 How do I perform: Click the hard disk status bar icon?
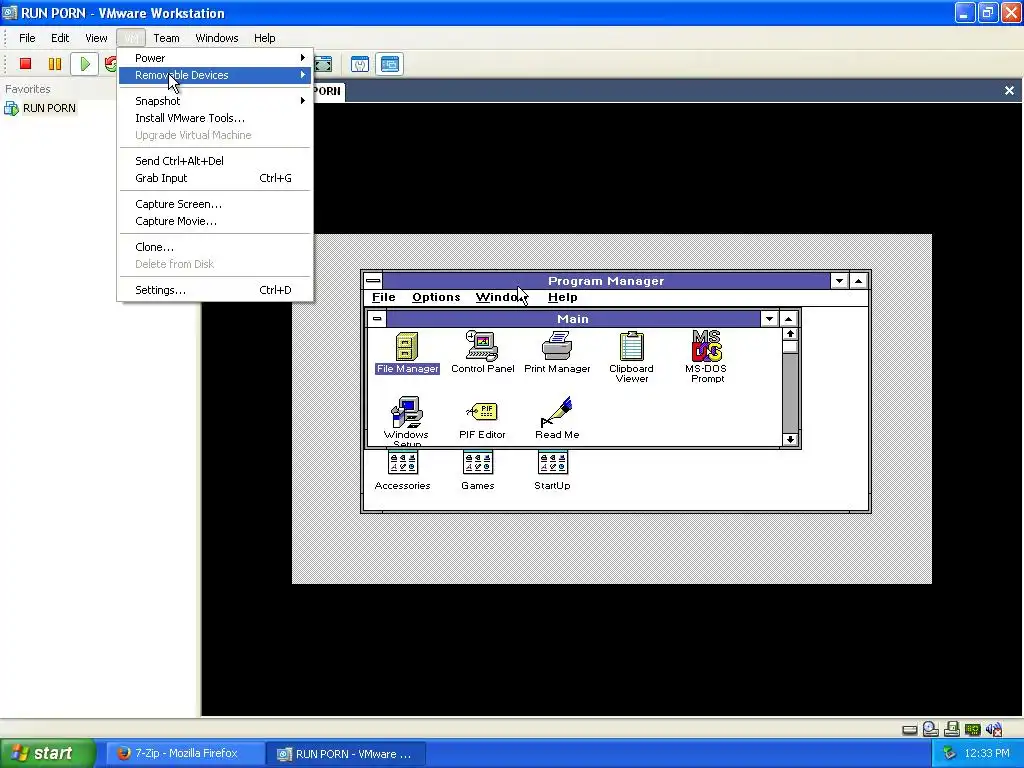910,730
